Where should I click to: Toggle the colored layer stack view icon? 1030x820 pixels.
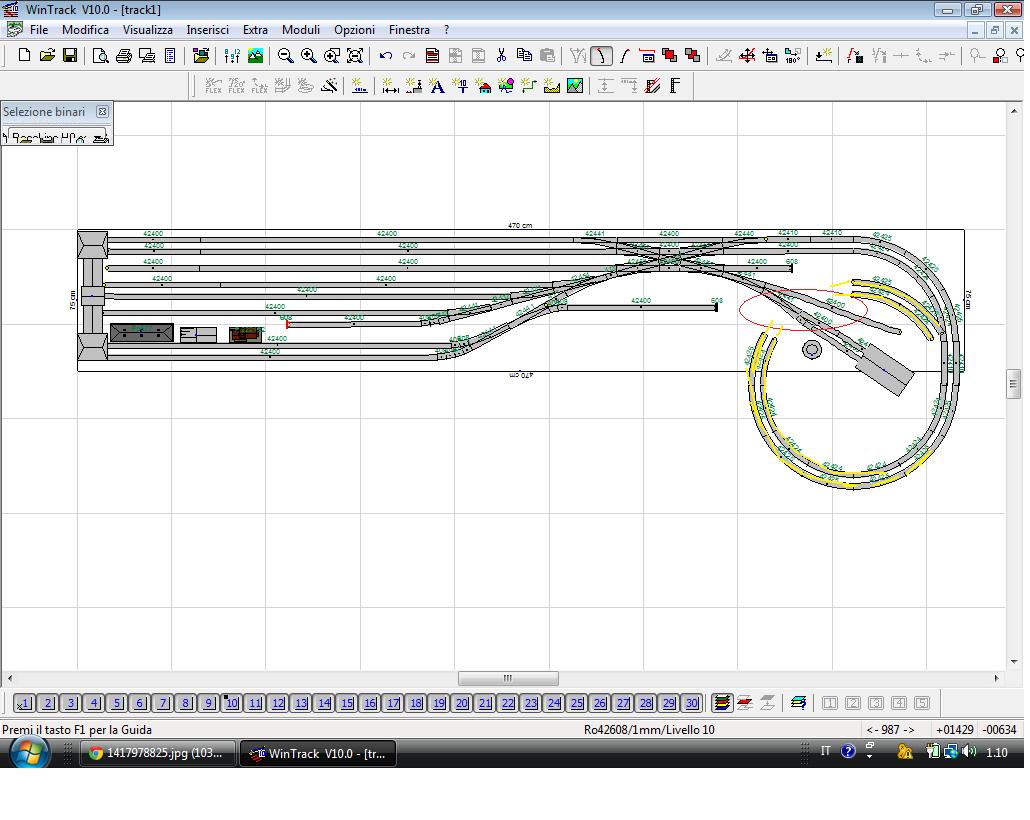pos(722,703)
